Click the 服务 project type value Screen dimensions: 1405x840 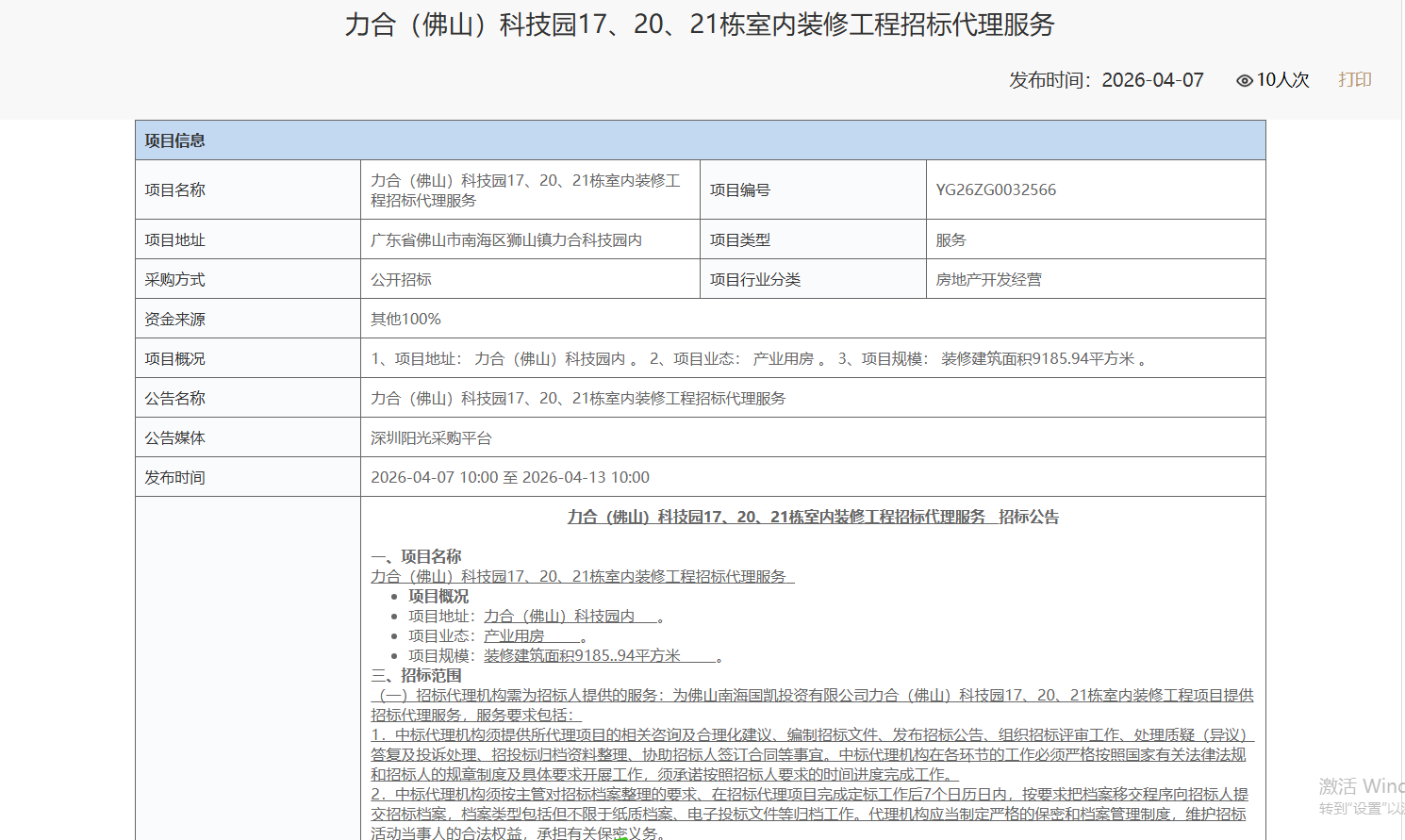point(950,240)
